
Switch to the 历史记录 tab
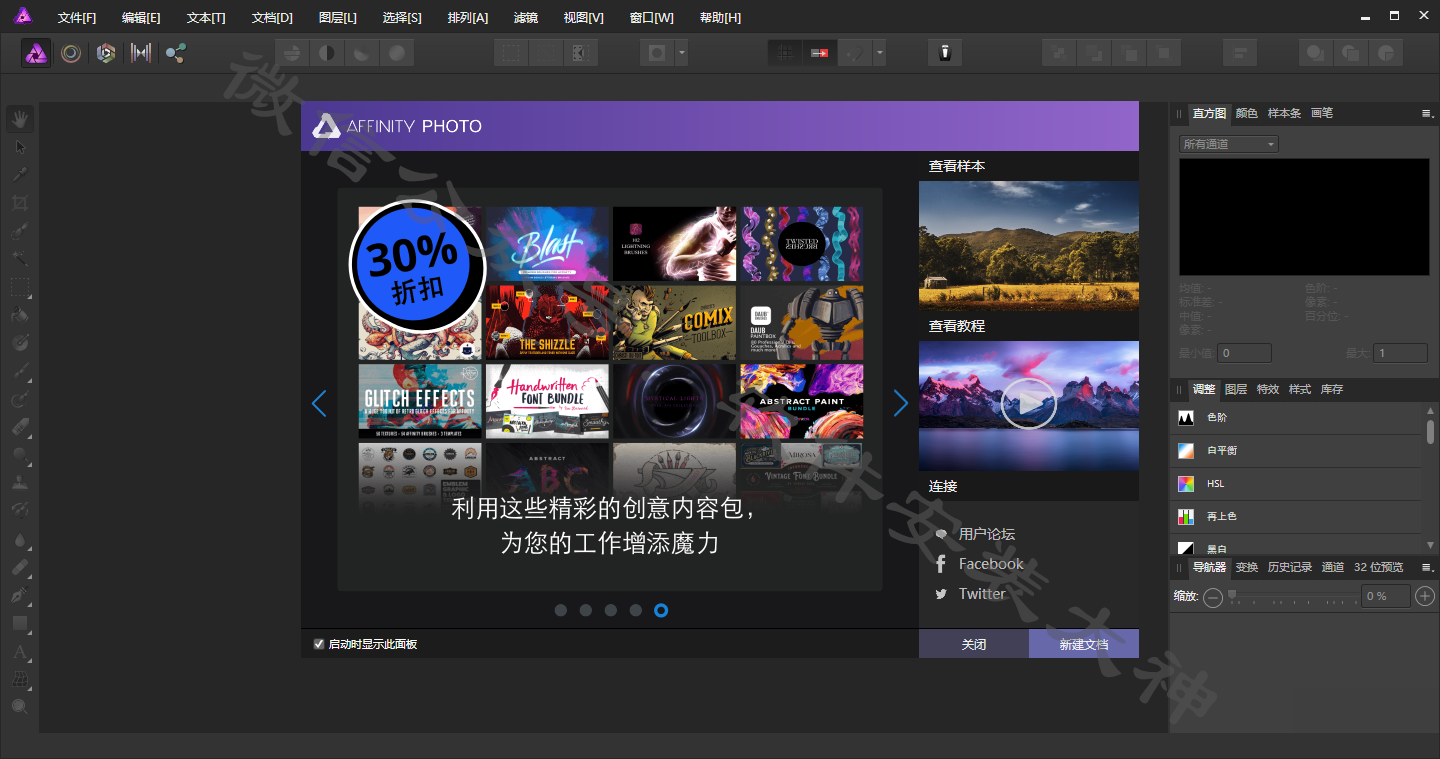1290,567
